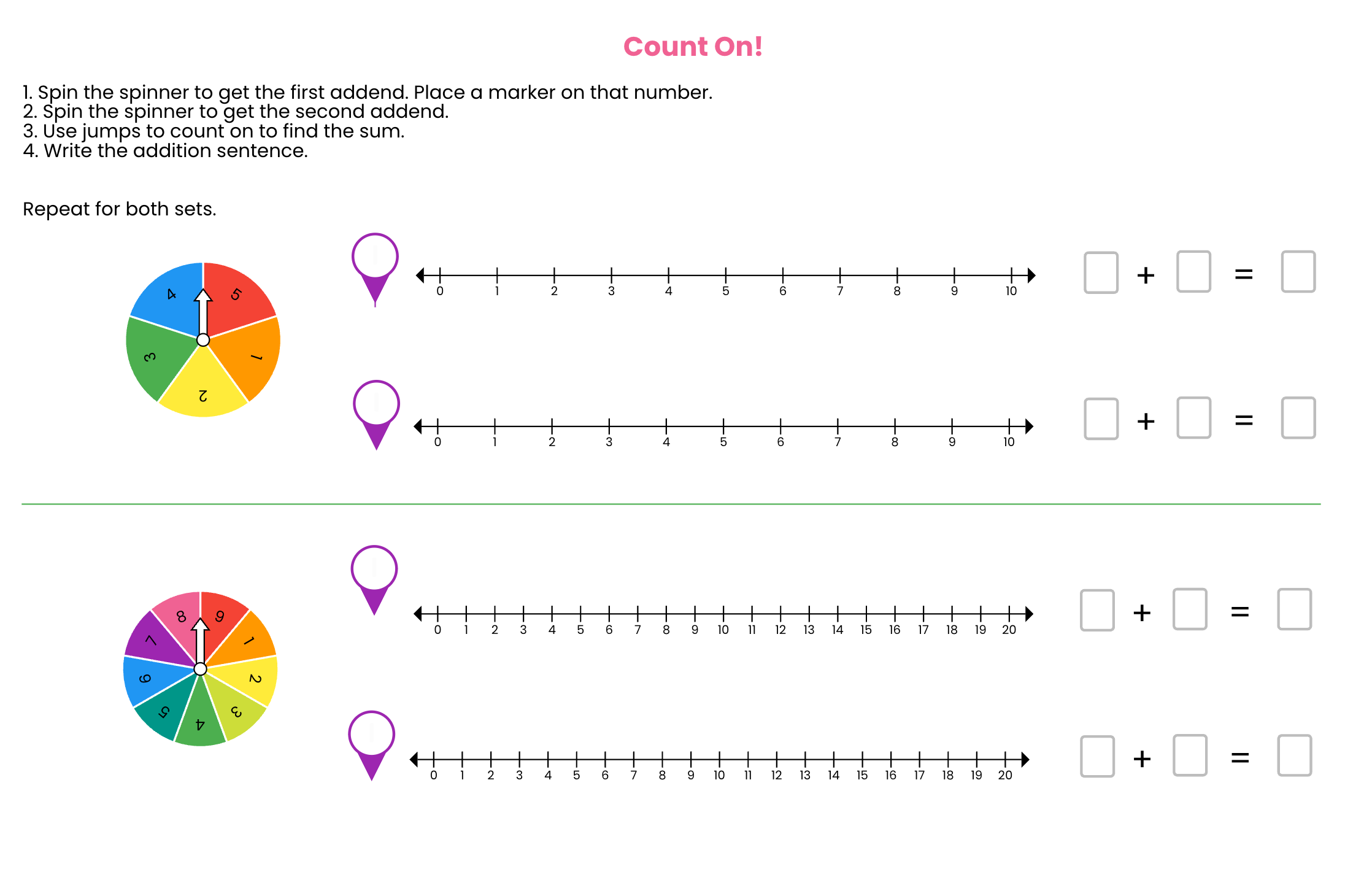Select the purple marker above first number line
The image size is (1345, 896).
[x=375, y=269]
